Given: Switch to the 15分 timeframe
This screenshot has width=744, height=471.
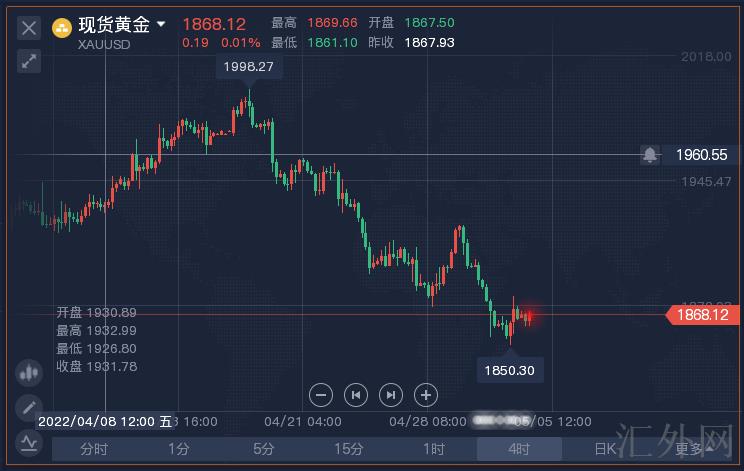Looking at the screenshot, I should [348, 449].
